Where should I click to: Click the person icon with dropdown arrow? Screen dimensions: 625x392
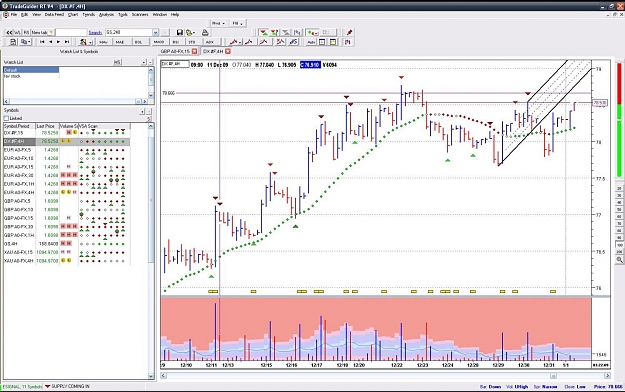(x=86, y=42)
